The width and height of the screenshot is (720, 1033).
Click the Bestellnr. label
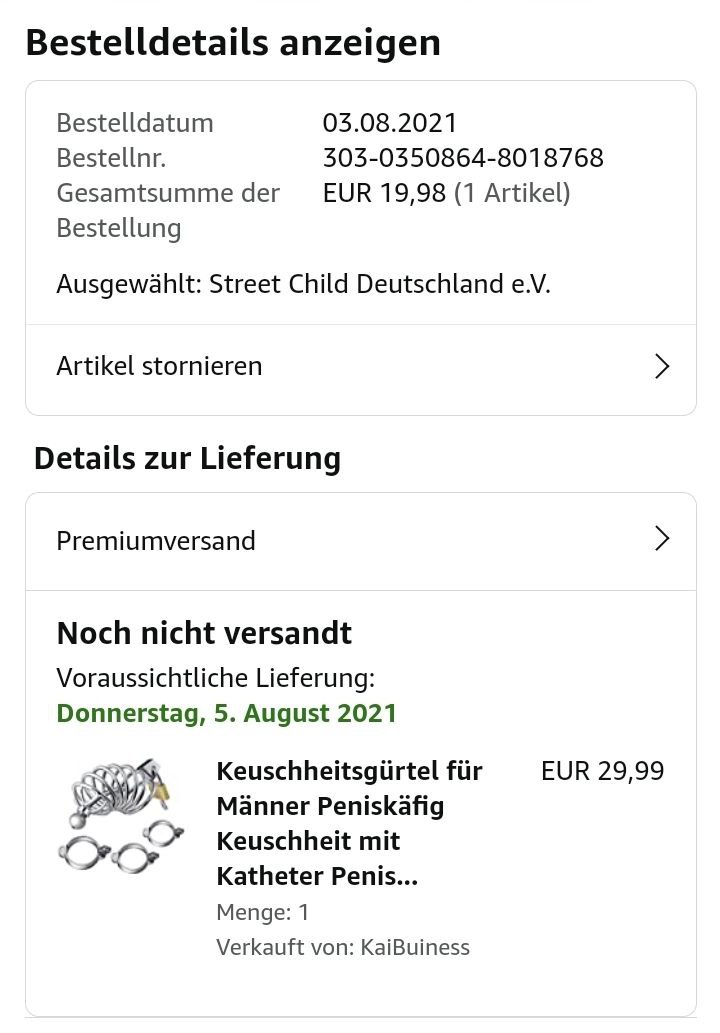(111, 158)
